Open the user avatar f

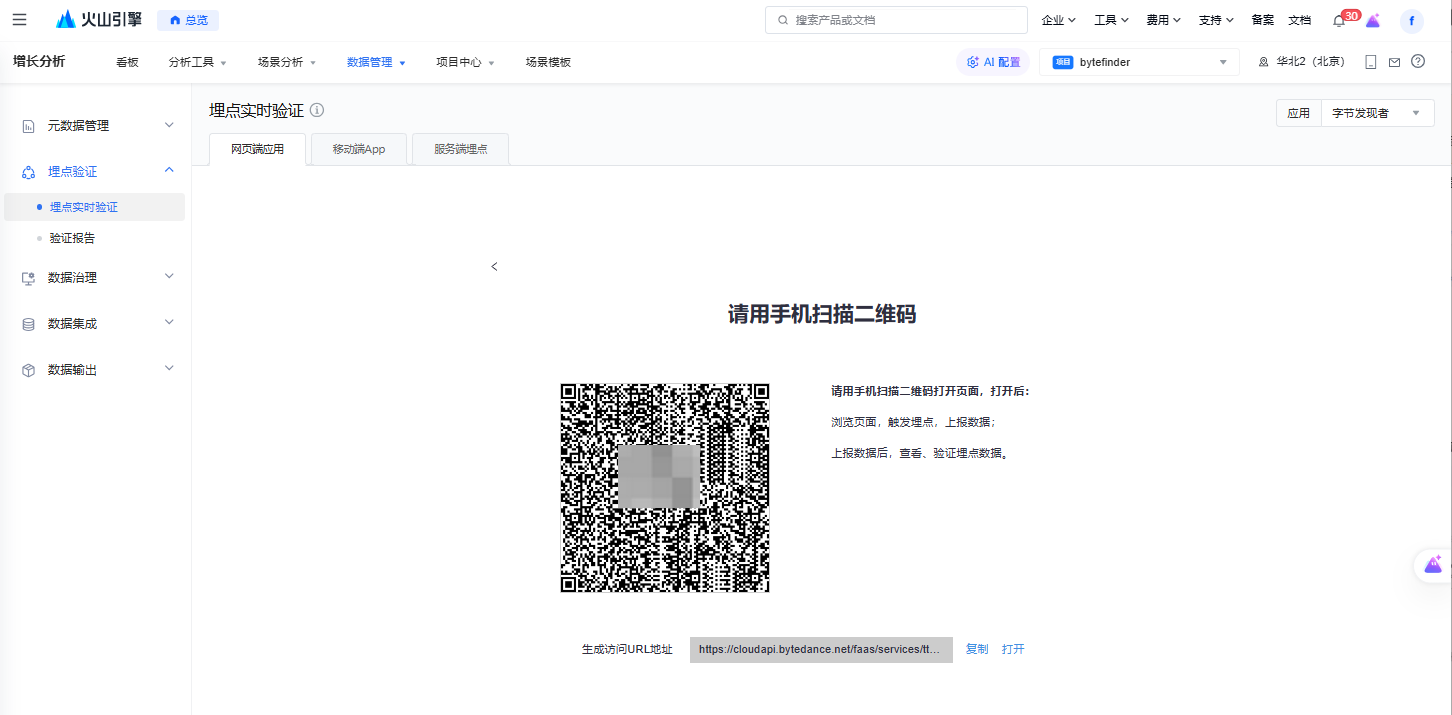point(1411,20)
